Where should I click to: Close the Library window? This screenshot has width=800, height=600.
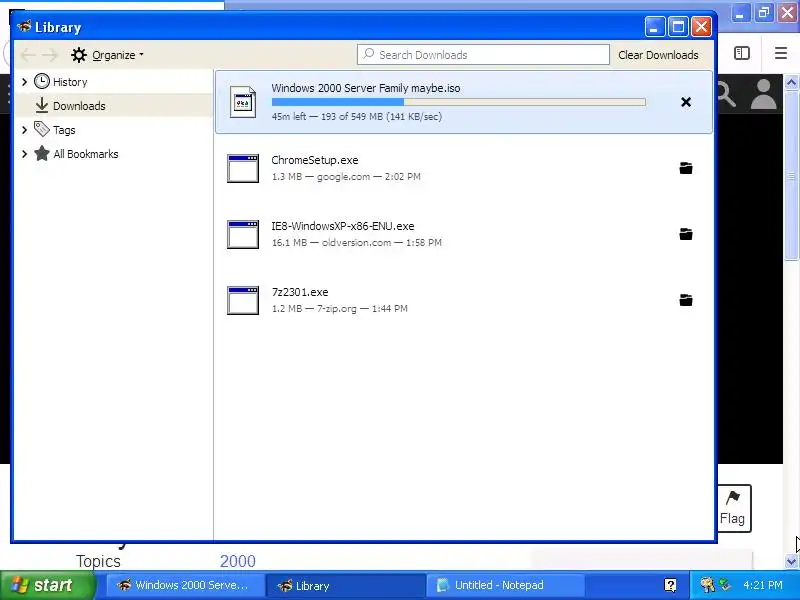[702, 27]
